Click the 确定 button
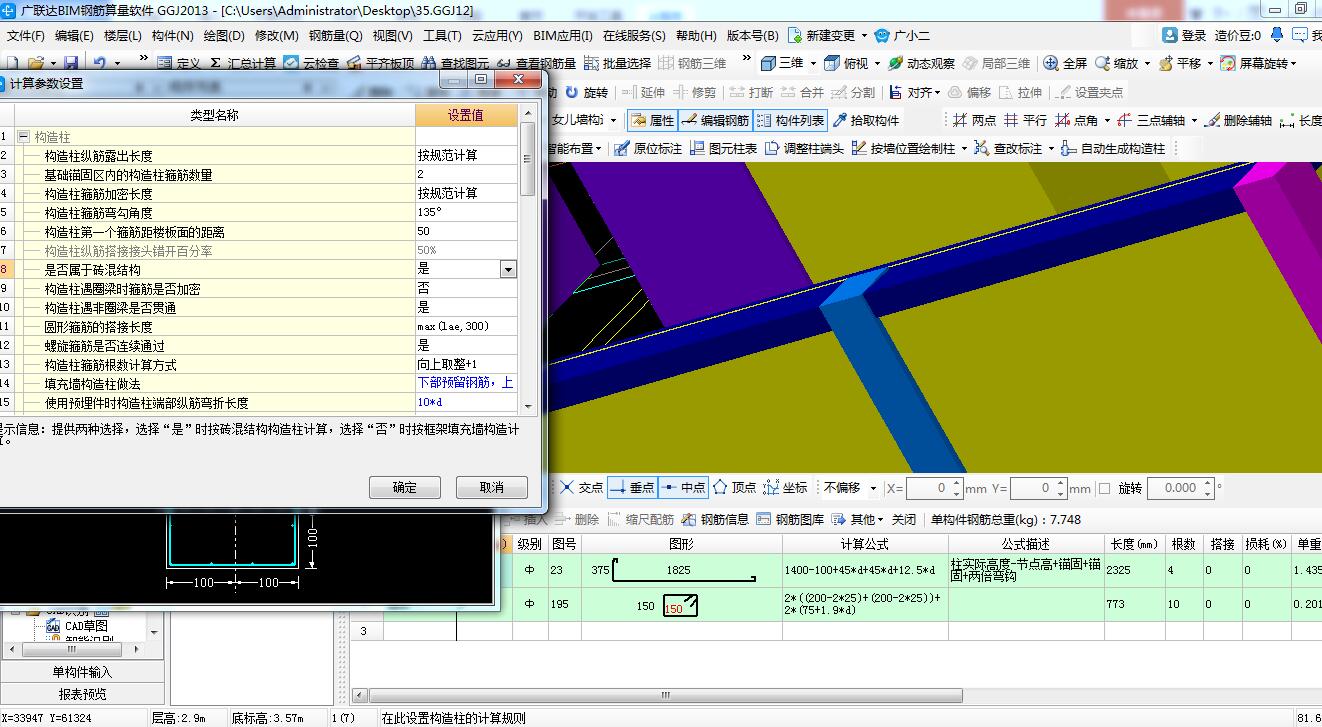This screenshot has width=1322, height=727. (x=405, y=487)
